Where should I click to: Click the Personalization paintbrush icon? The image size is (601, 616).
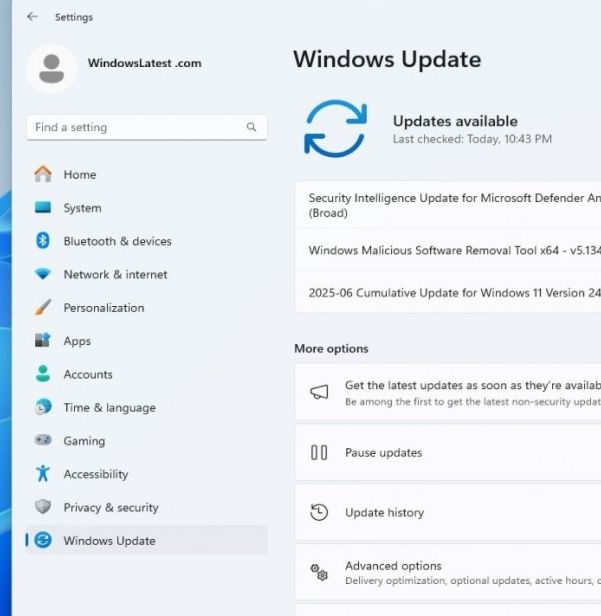point(43,307)
